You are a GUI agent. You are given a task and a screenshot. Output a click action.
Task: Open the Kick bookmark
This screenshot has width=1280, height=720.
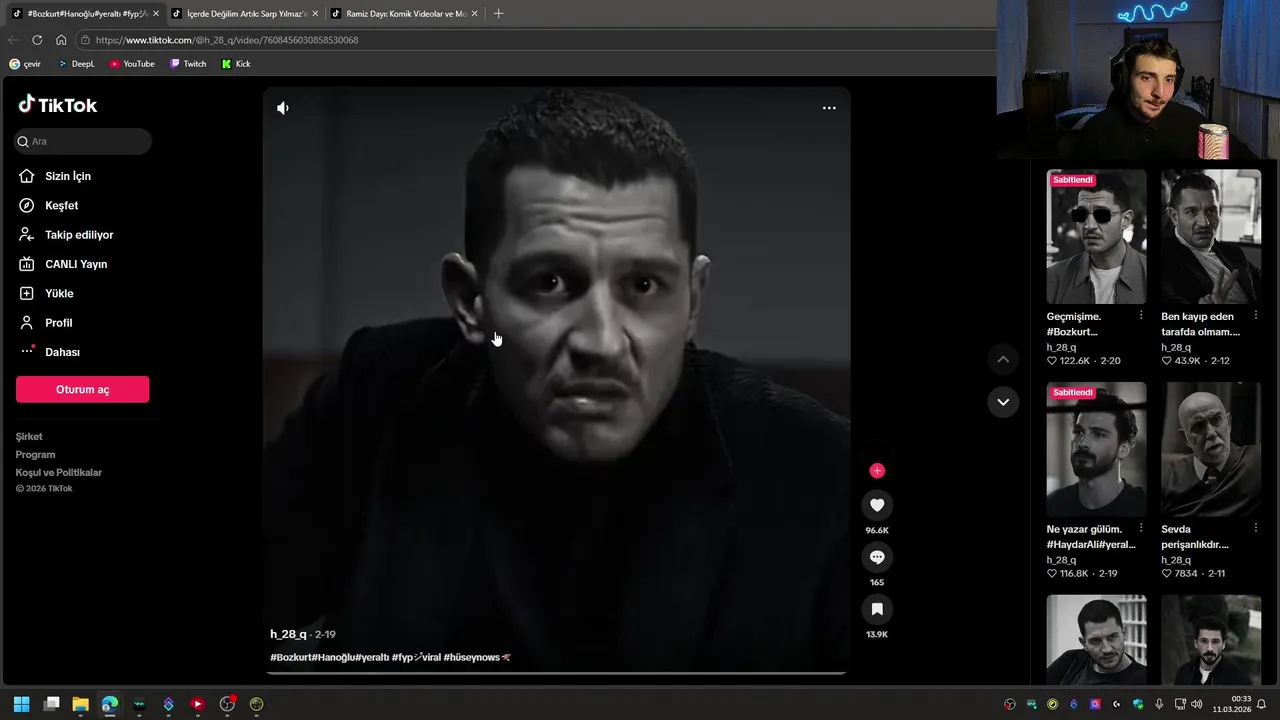[x=236, y=64]
